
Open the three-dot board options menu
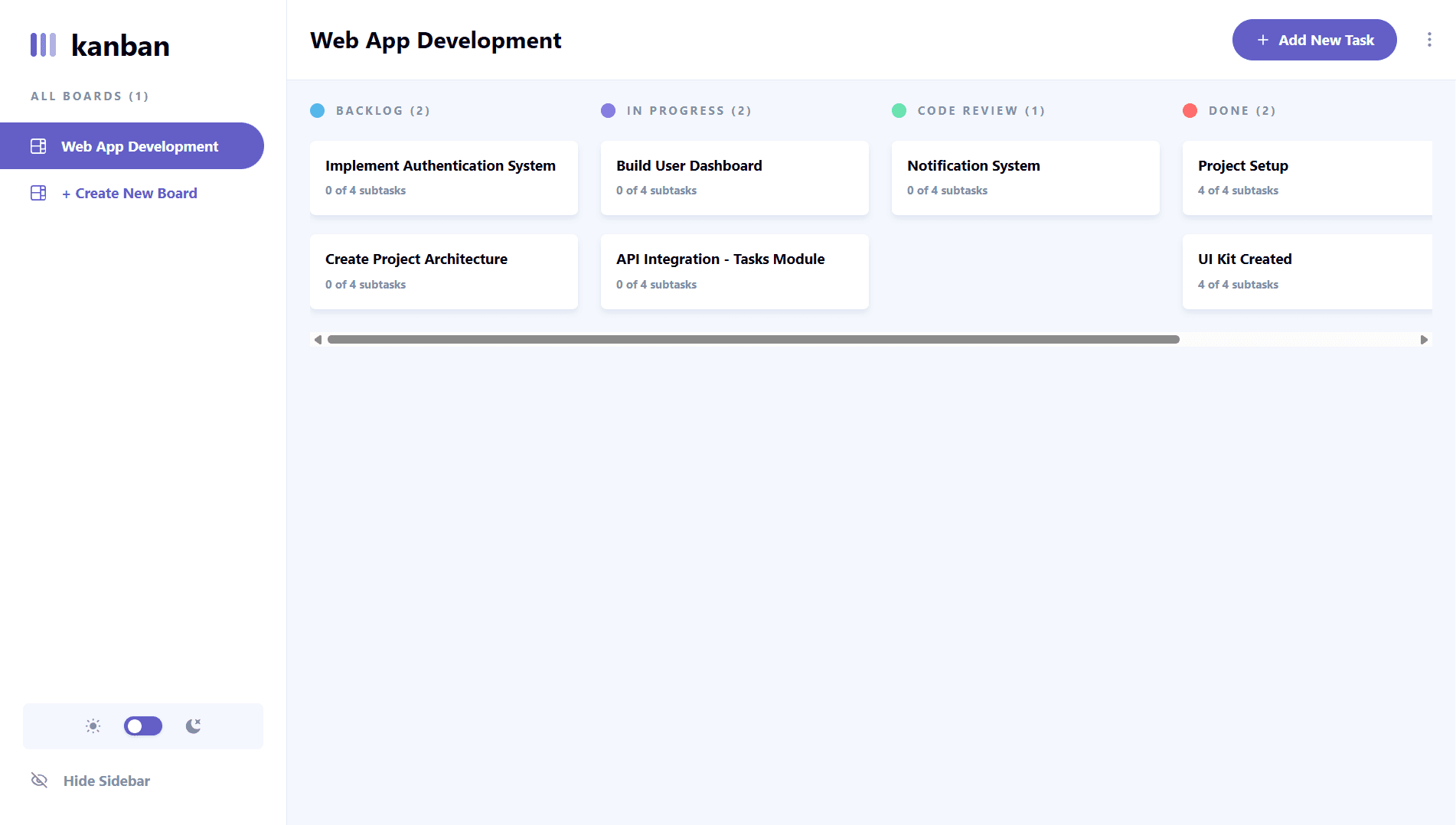point(1429,40)
